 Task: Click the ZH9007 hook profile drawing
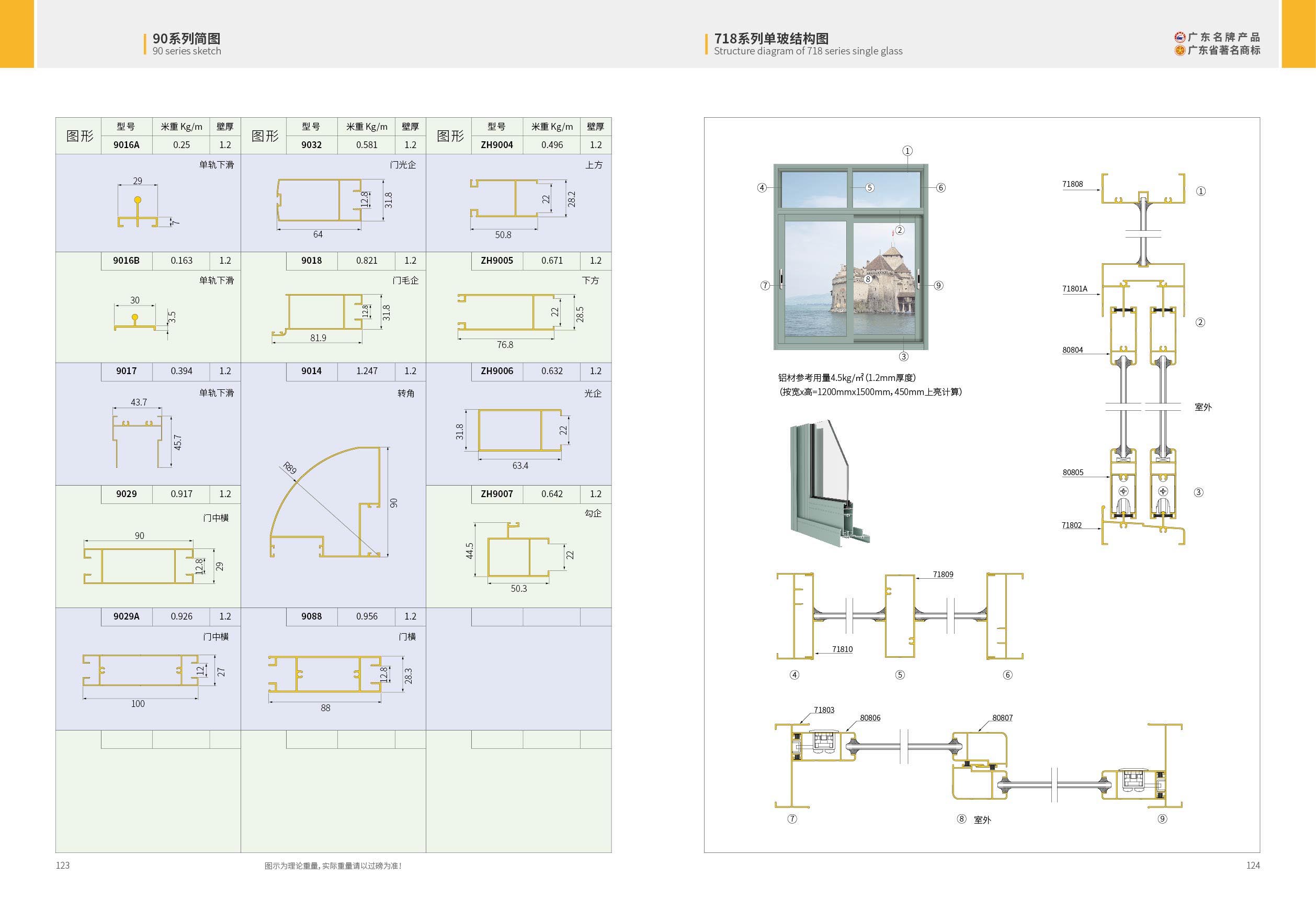(x=518, y=550)
